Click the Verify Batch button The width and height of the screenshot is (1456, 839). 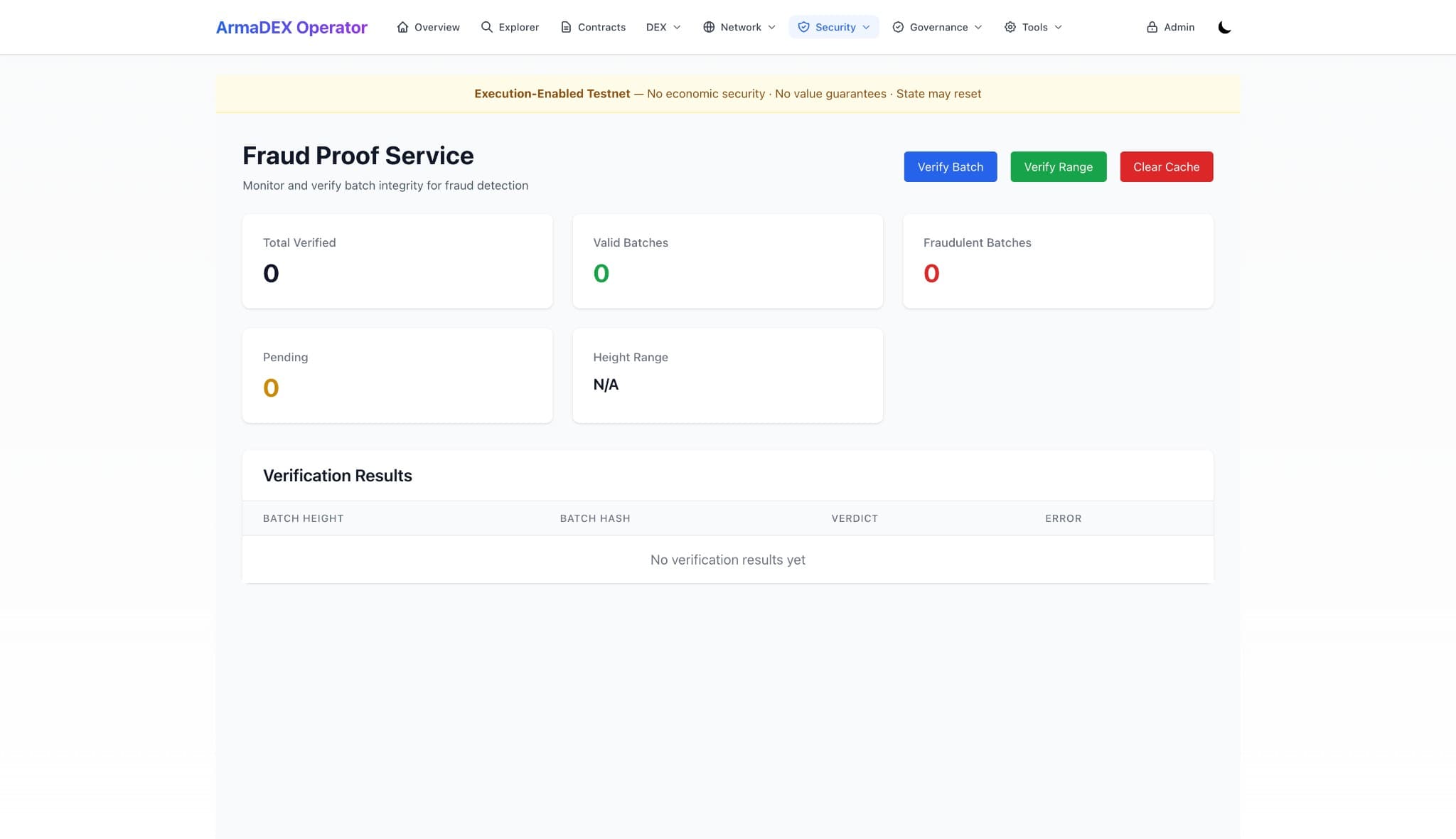(x=950, y=166)
